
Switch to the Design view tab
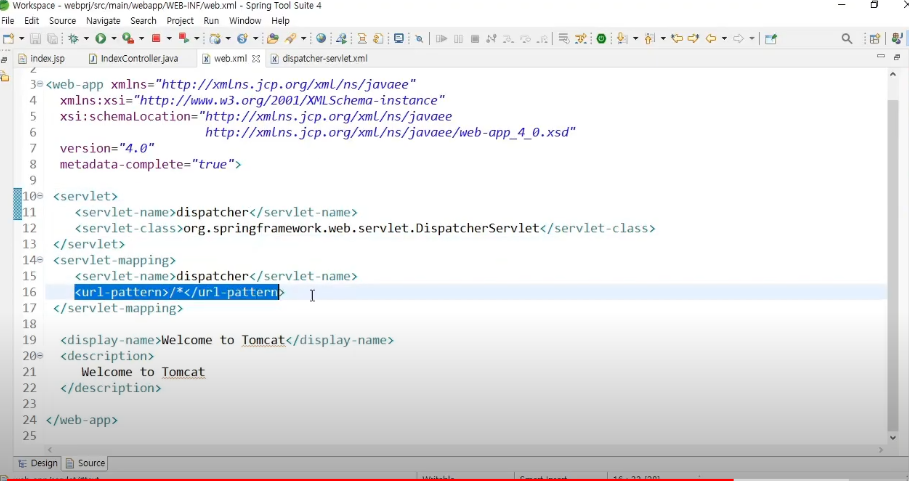pos(38,463)
